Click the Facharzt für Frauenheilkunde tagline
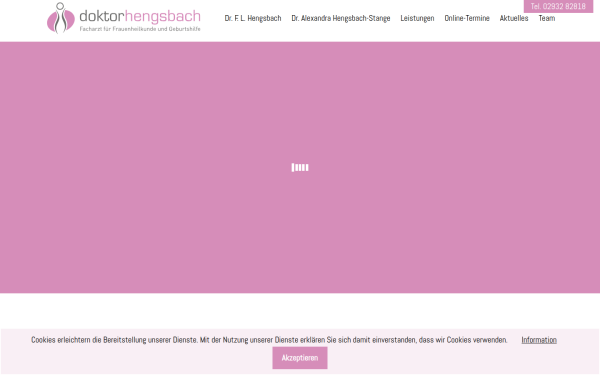This screenshot has height=375, width=600. pyautogui.click(x=140, y=29)
